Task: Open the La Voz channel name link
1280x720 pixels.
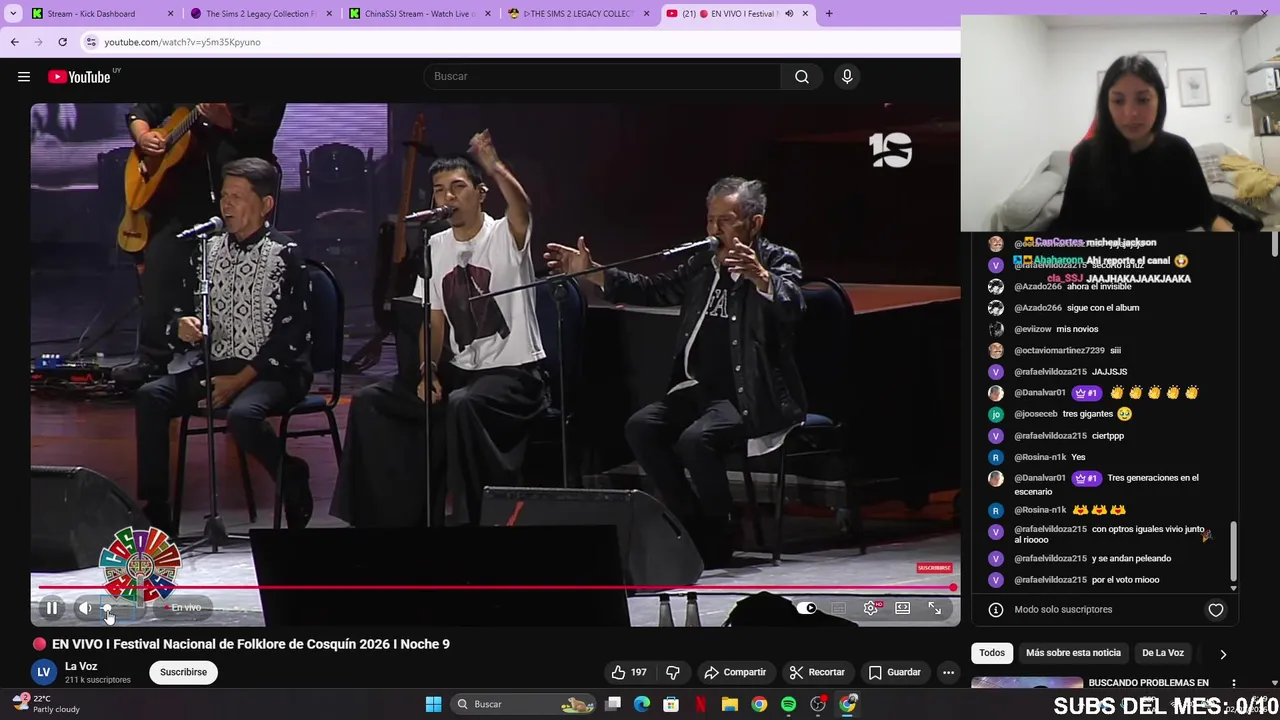Action: 81,666
